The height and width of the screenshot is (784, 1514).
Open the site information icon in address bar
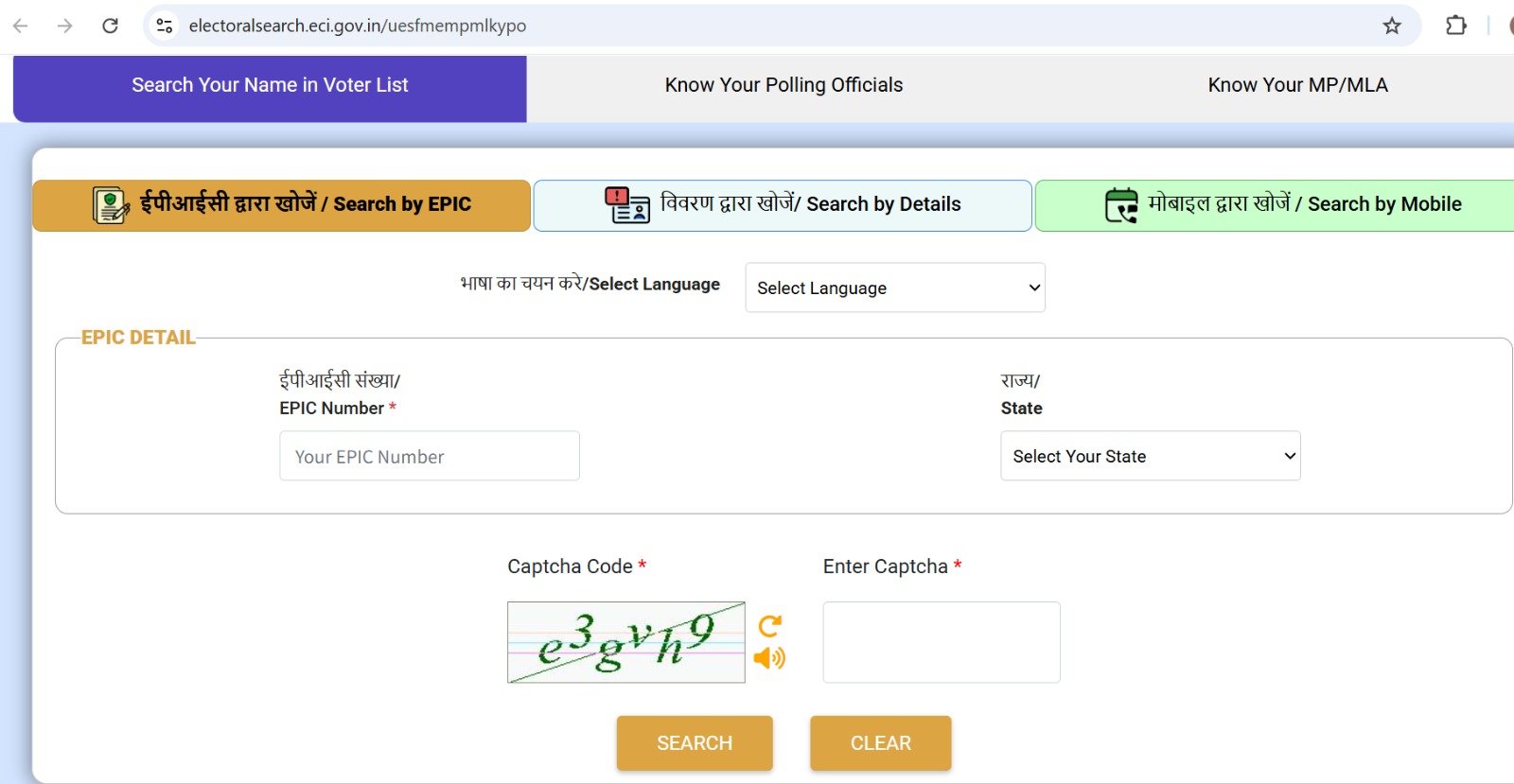coord(165,26)
